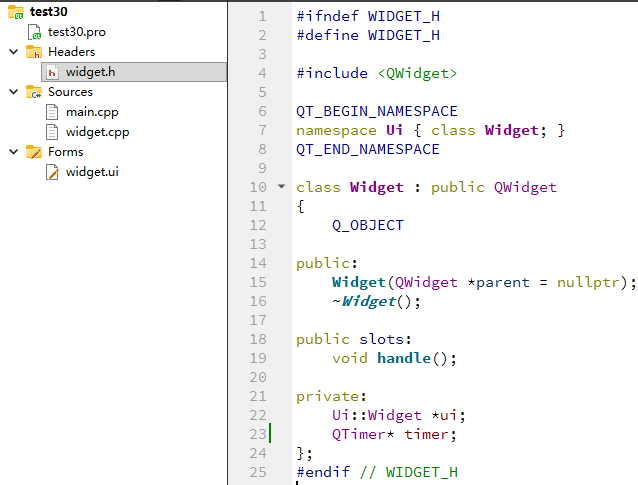Open widget.cpp from the Sources folder

(x=98, y=132)
